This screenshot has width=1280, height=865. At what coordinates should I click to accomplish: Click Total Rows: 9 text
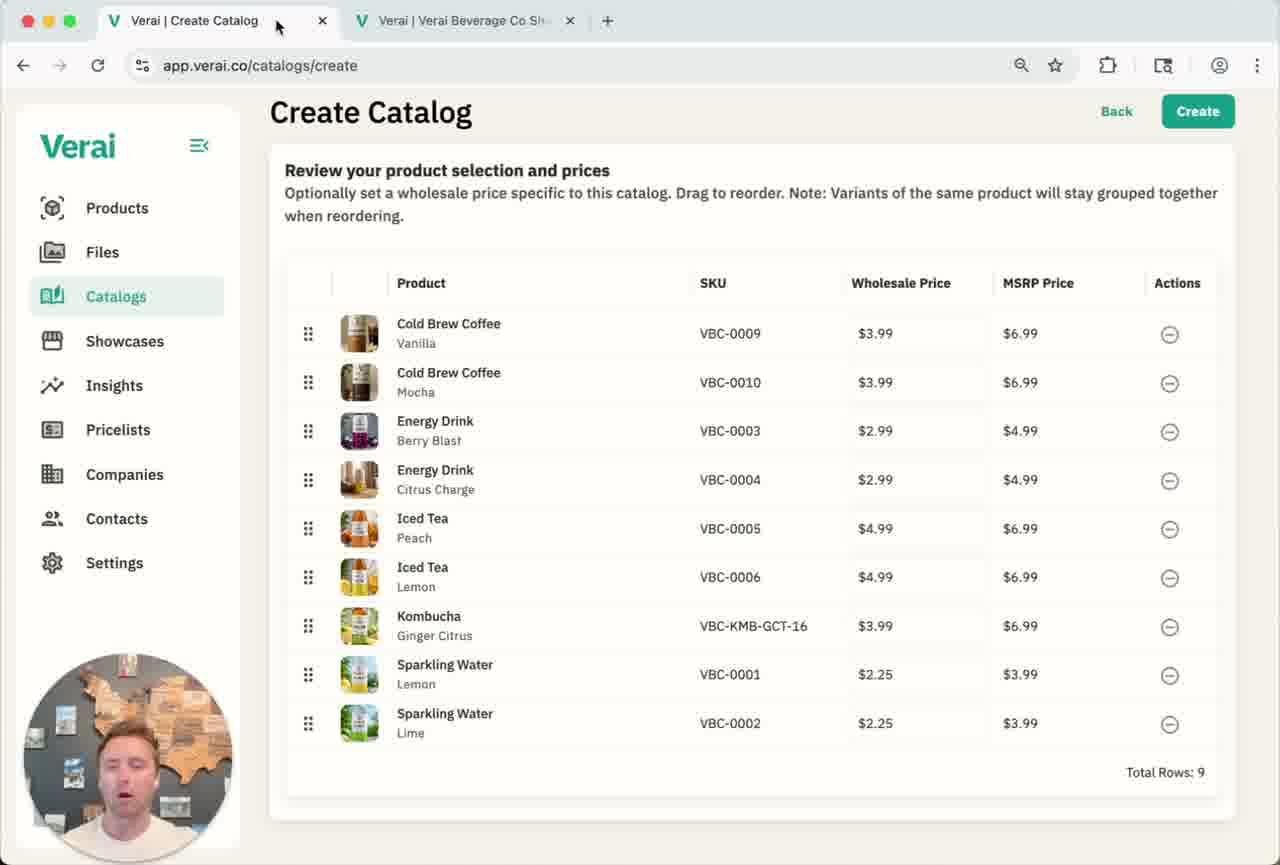1165,772
